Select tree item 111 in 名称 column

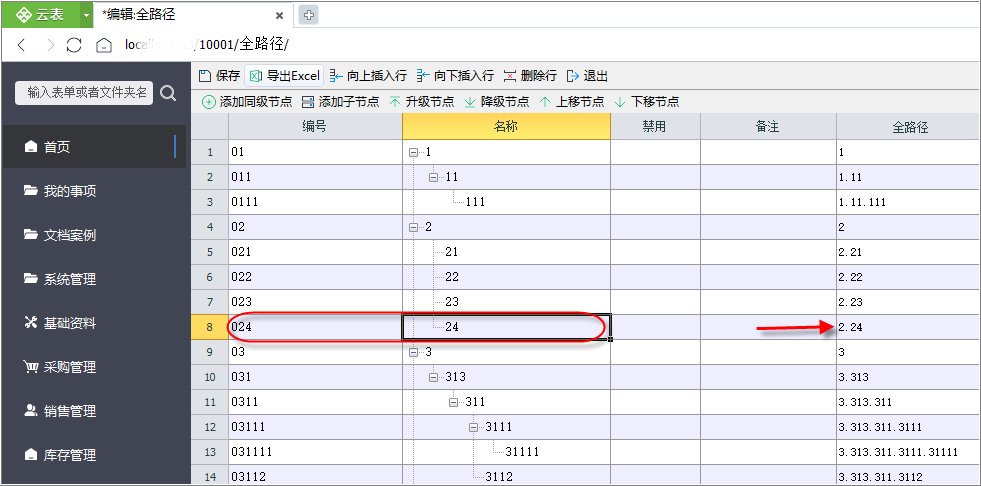click(475, 202)
